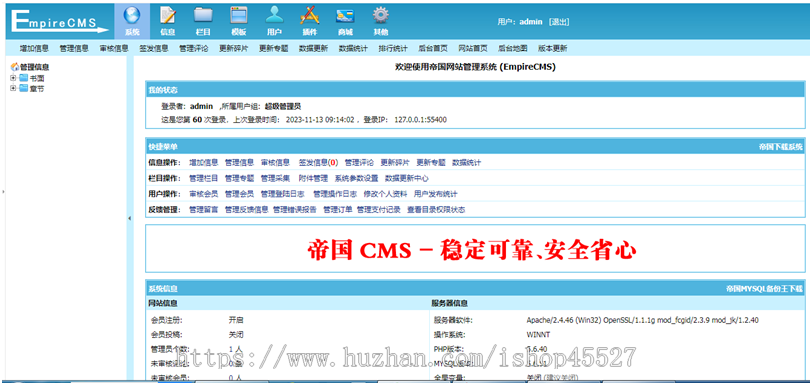The width and height of the screenshot is (812, 385).
Task: Open 数据统计 in the top menu bar
Action: (353, 49)
